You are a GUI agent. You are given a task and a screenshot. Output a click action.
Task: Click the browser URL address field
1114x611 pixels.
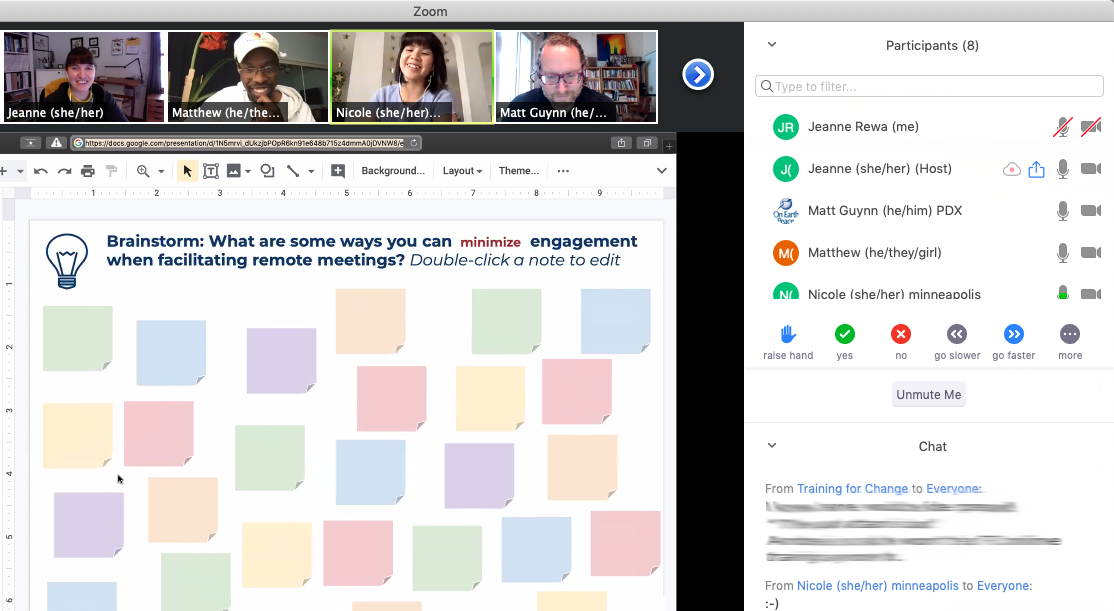[246, 143]
